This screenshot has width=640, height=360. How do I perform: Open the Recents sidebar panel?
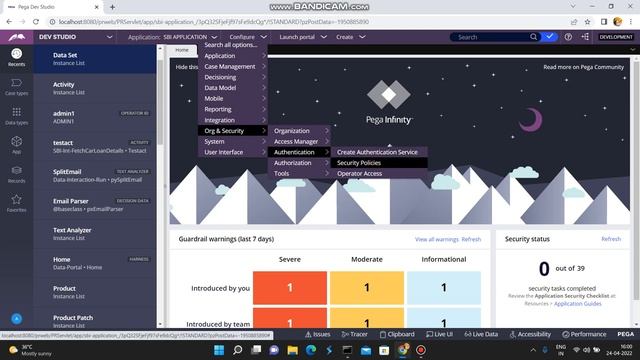tap(16, 57)
